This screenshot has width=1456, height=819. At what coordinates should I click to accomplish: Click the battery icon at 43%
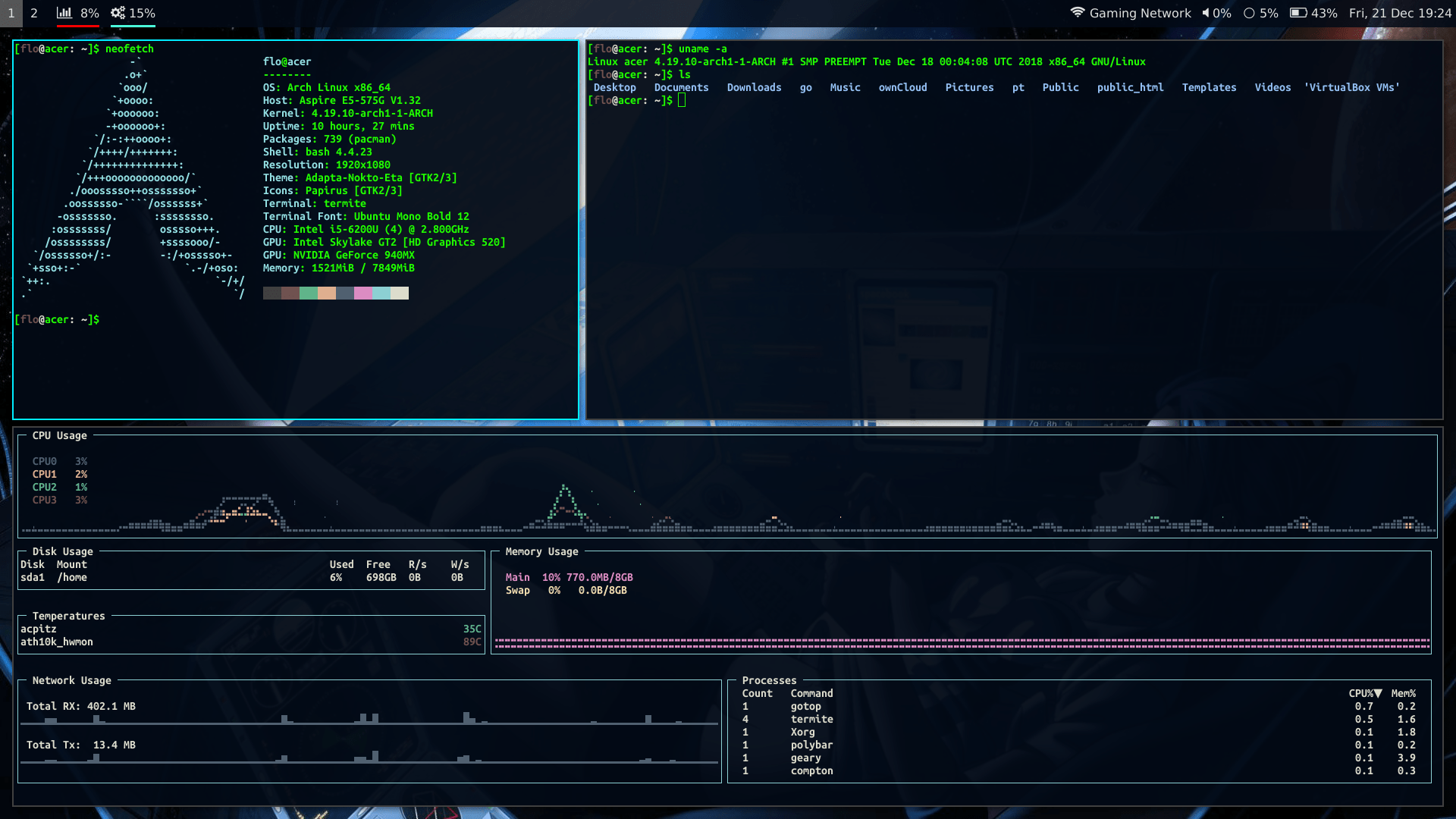click(x=1298, y=13)
